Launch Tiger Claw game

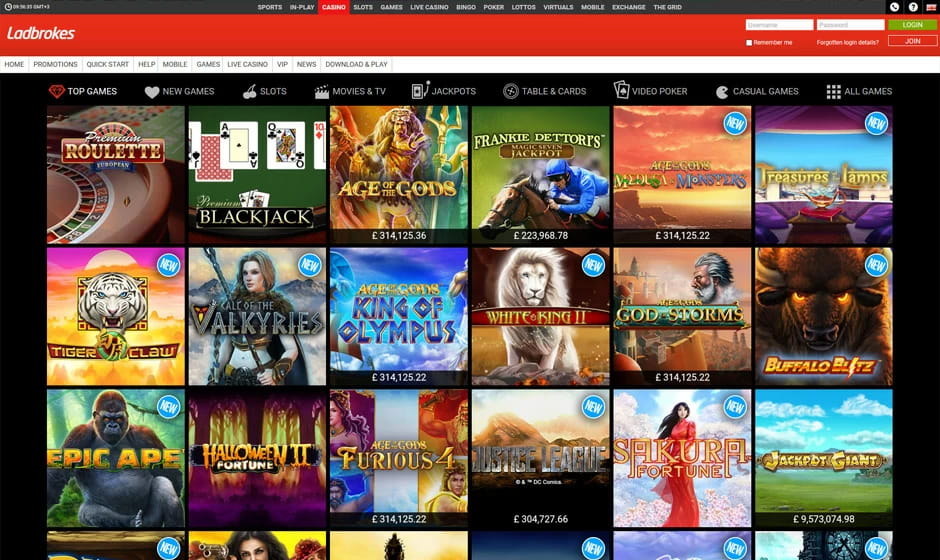(116, 317)
